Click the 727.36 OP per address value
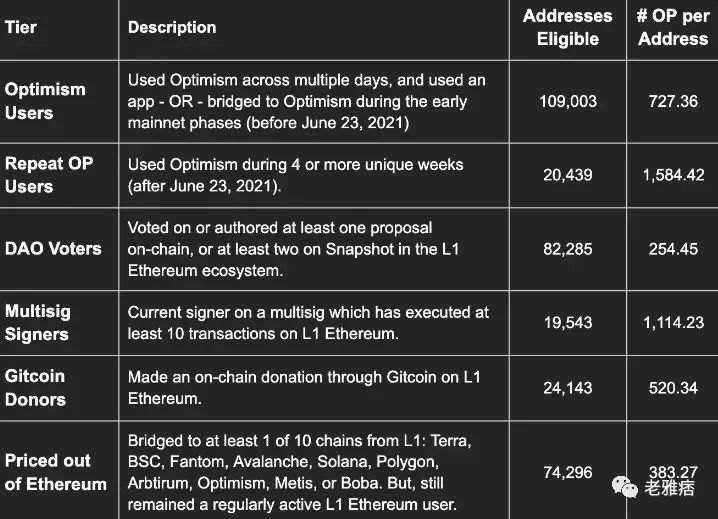This screenshot has height=519, width=718. point(673,102)
